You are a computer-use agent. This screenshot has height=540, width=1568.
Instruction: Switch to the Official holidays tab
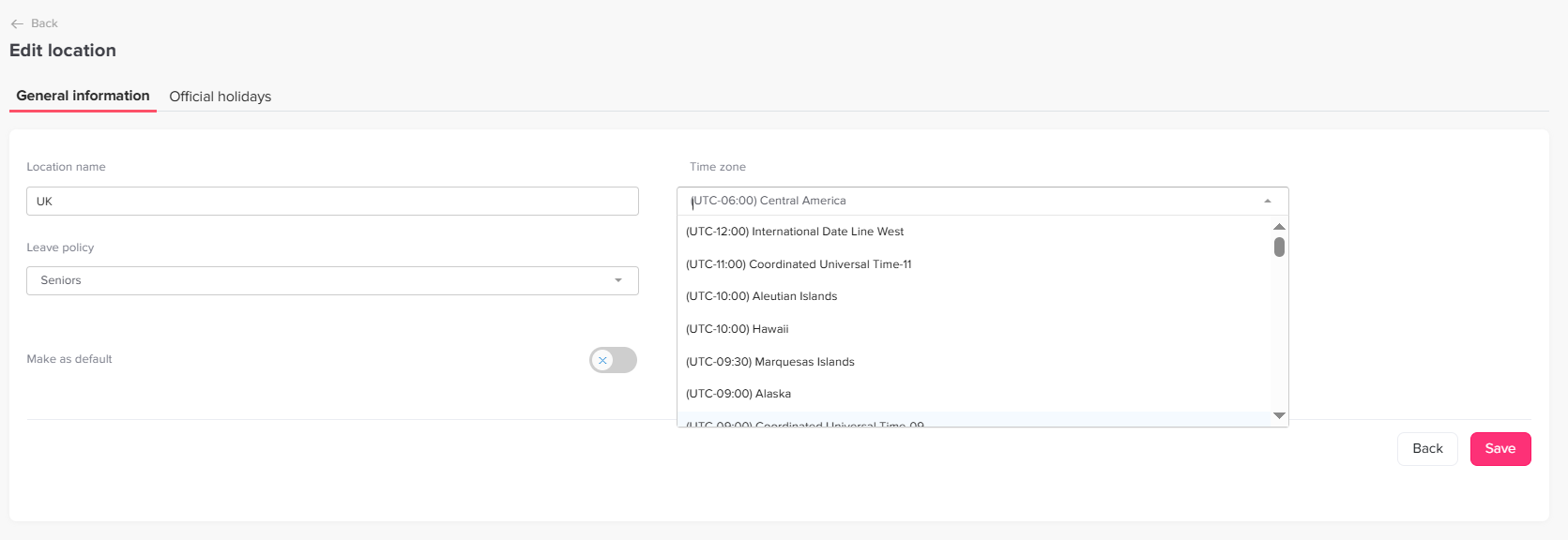point(220,97)
